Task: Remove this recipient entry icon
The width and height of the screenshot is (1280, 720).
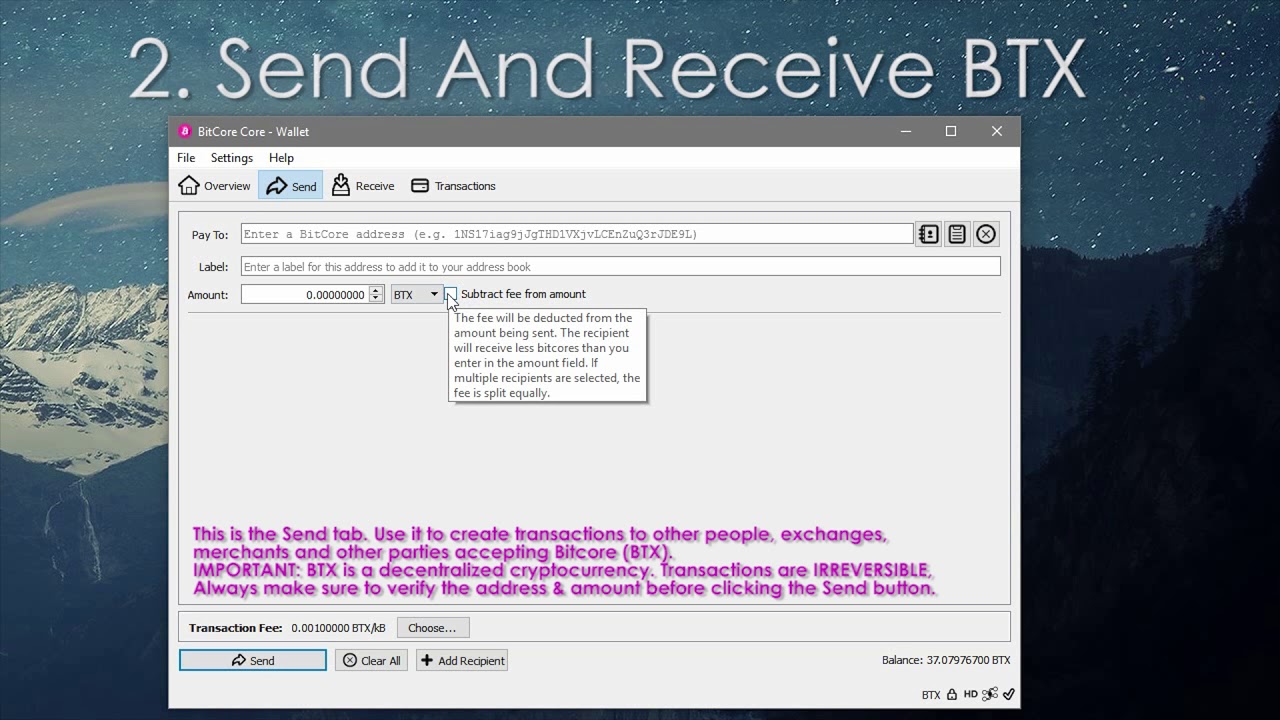Action: (986, 234)
